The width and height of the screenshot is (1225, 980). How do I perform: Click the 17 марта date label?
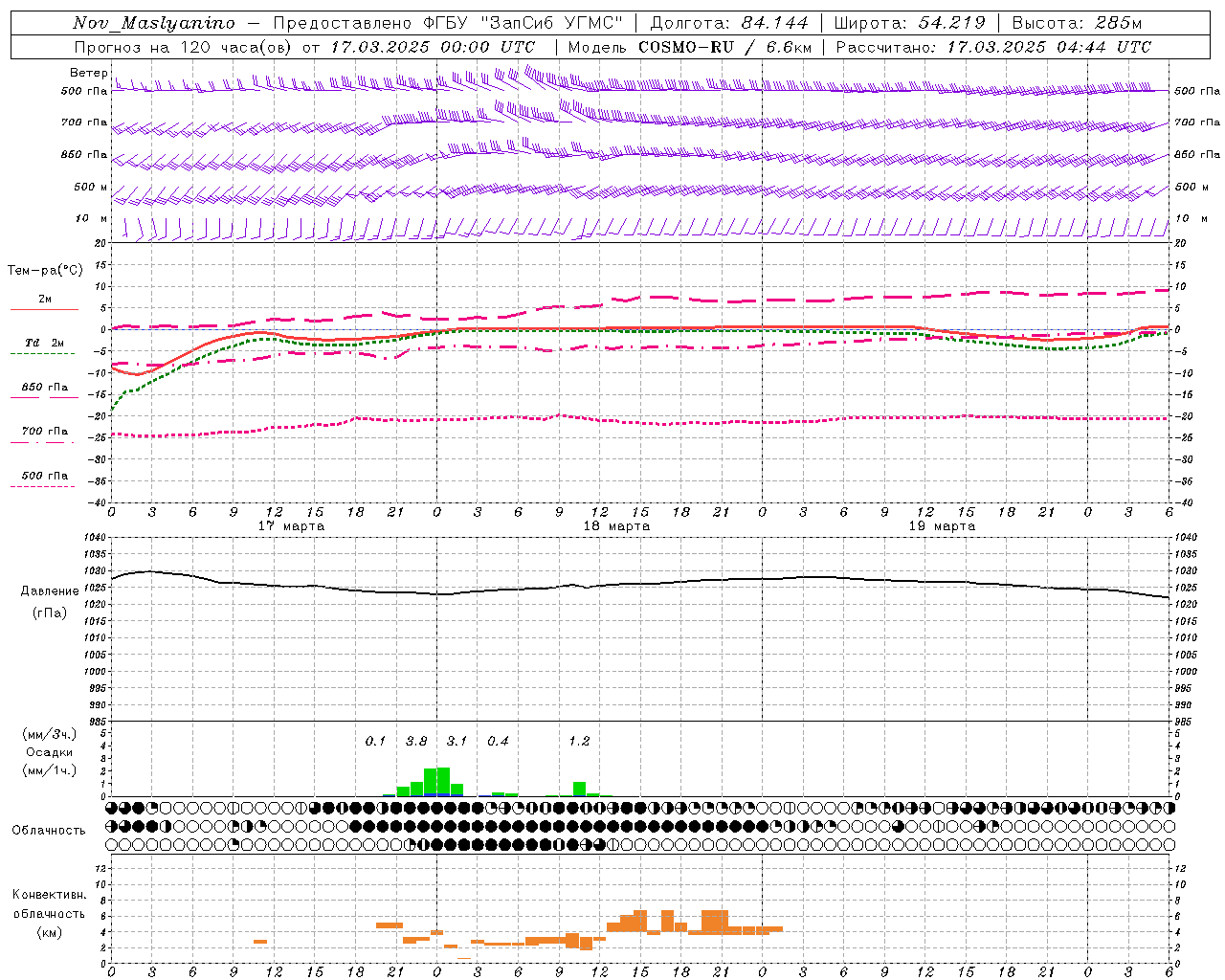(x=291, y=526)
